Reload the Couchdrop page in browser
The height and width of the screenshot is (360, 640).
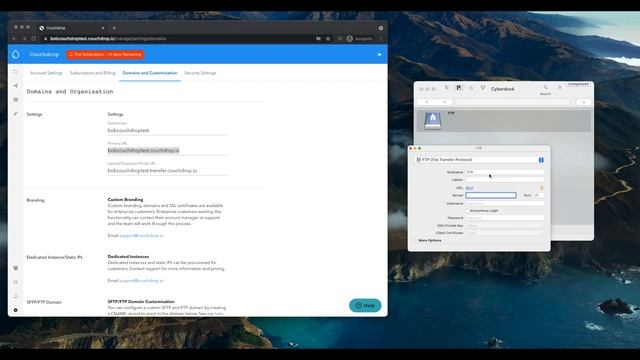tap(34, 39)
